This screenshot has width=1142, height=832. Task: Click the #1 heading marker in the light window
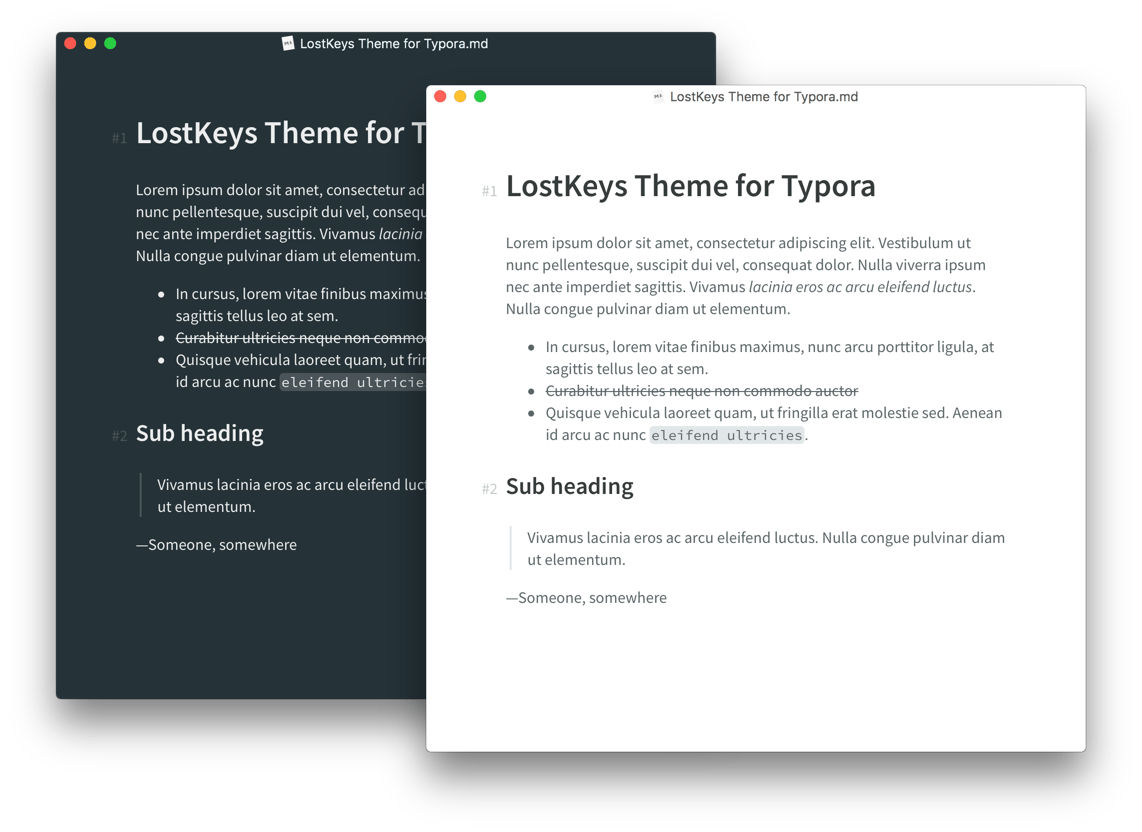point(489,191)
